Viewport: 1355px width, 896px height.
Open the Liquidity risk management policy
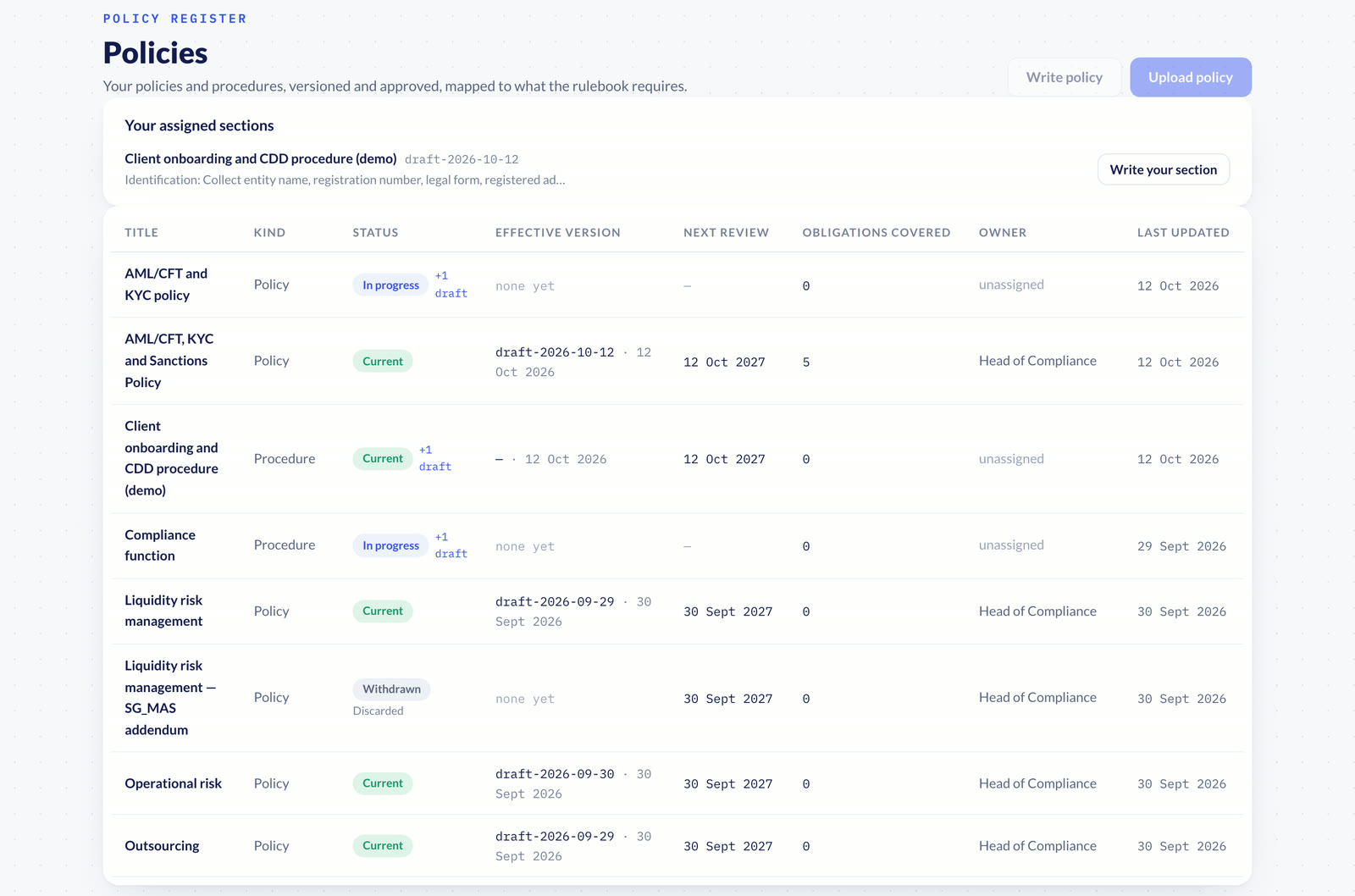coord(677,611)
